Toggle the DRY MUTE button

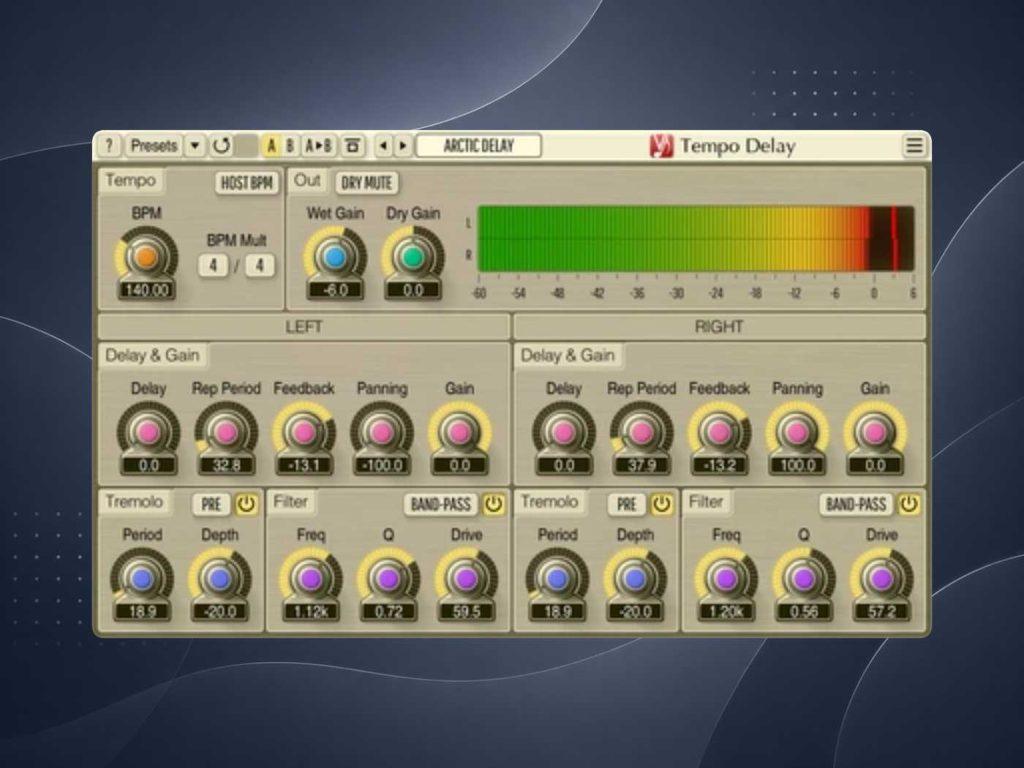tap(366, 183)
